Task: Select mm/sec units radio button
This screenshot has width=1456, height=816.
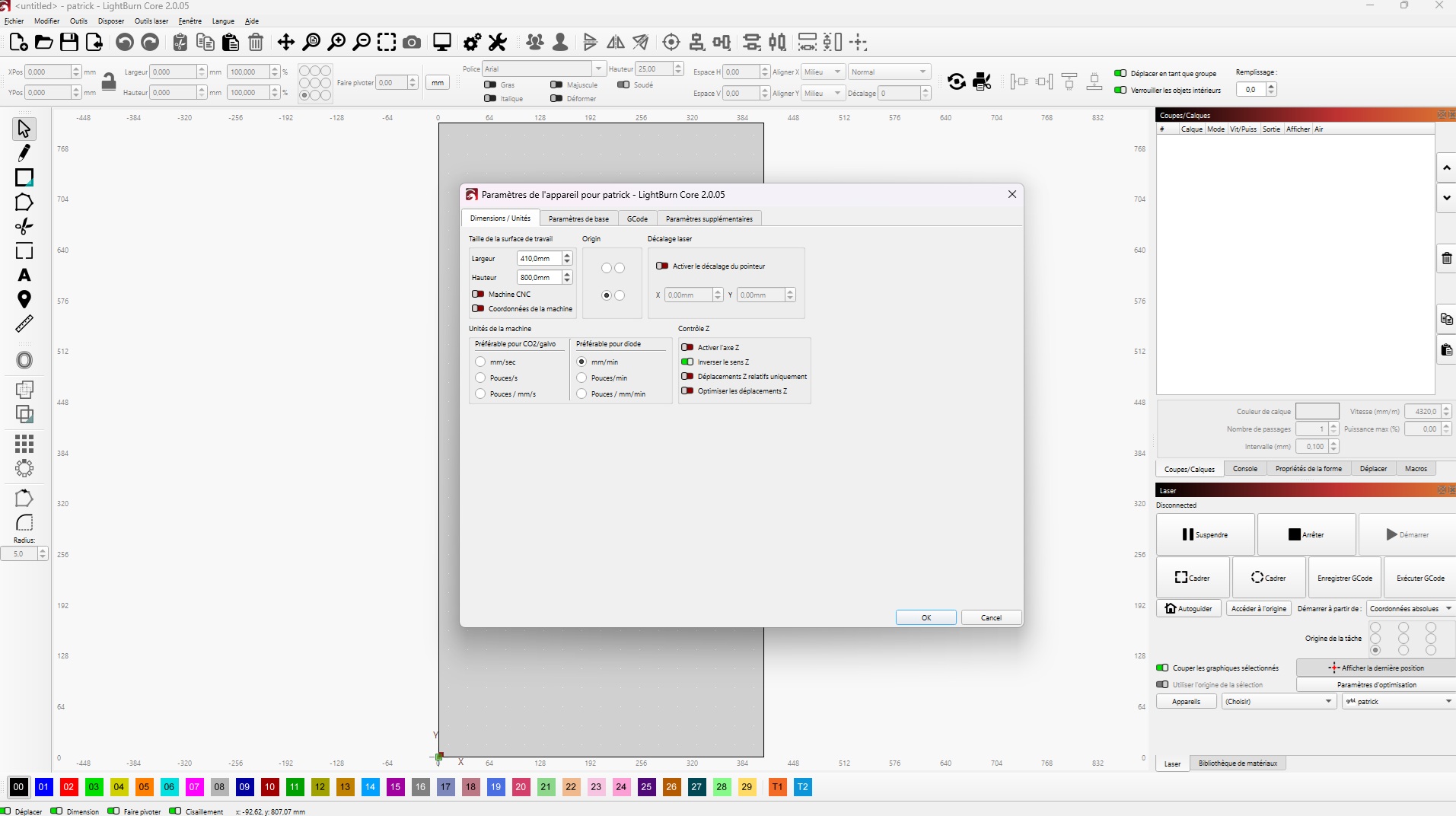Action: click(x=480, y=362)
